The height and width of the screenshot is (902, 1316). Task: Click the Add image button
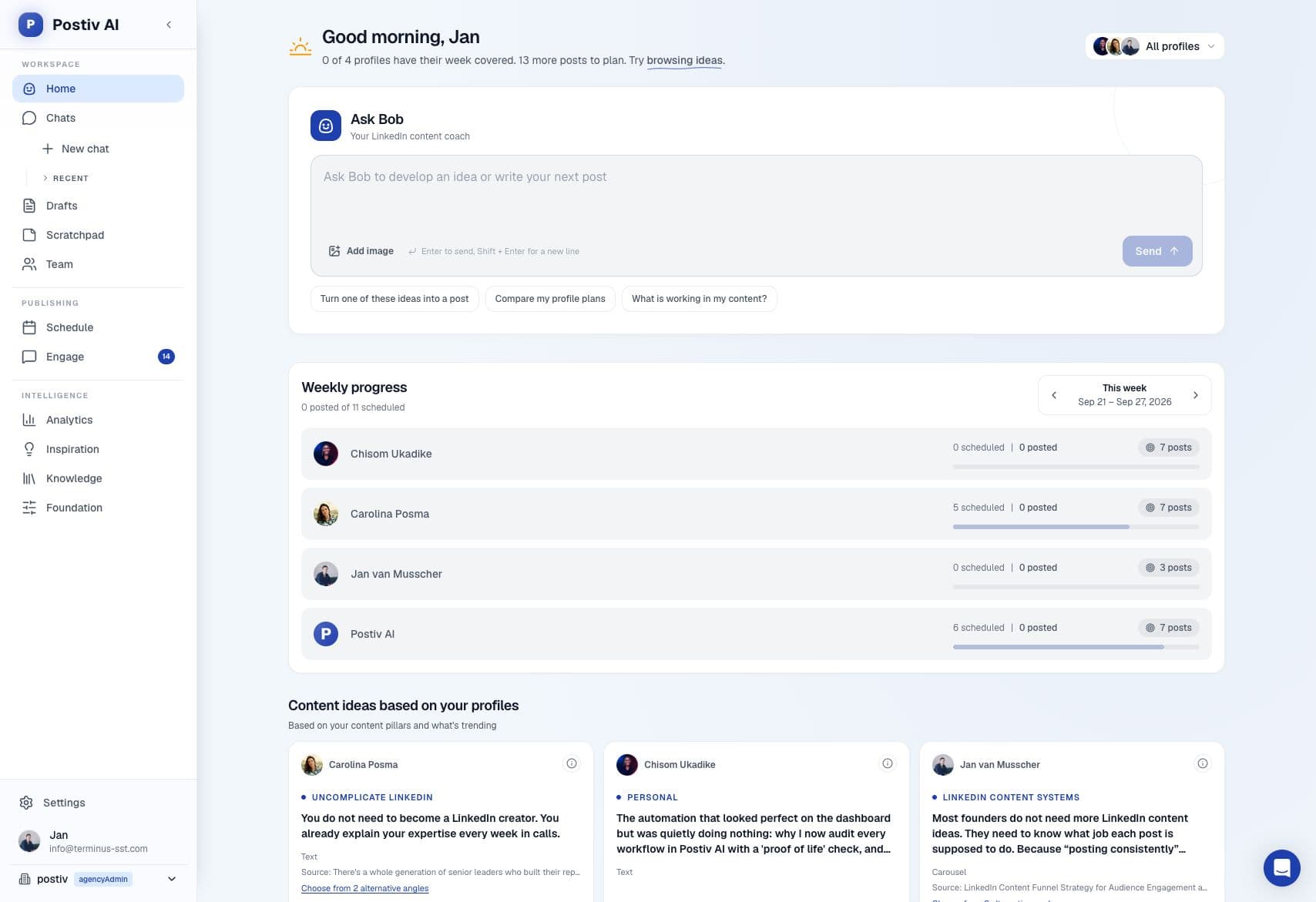[361, 251]
